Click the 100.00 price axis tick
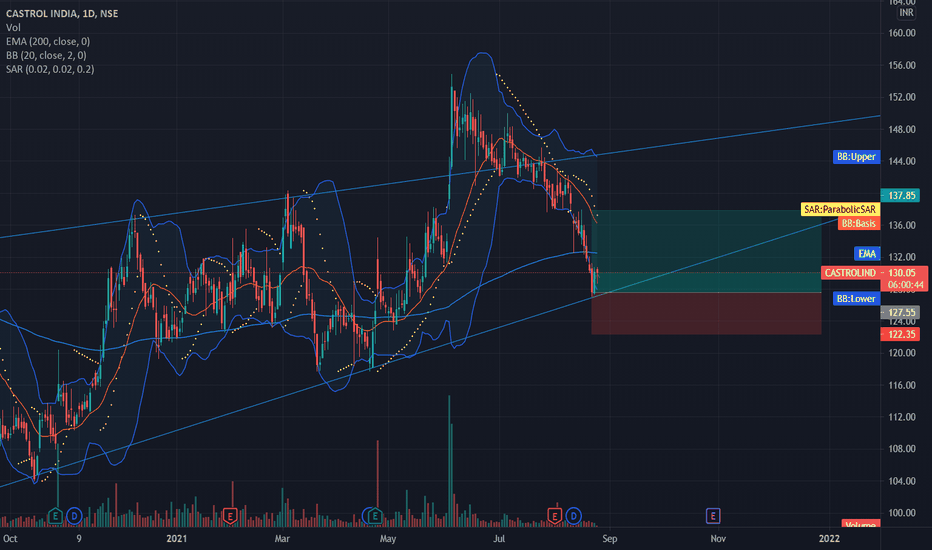 coord(902,513)
